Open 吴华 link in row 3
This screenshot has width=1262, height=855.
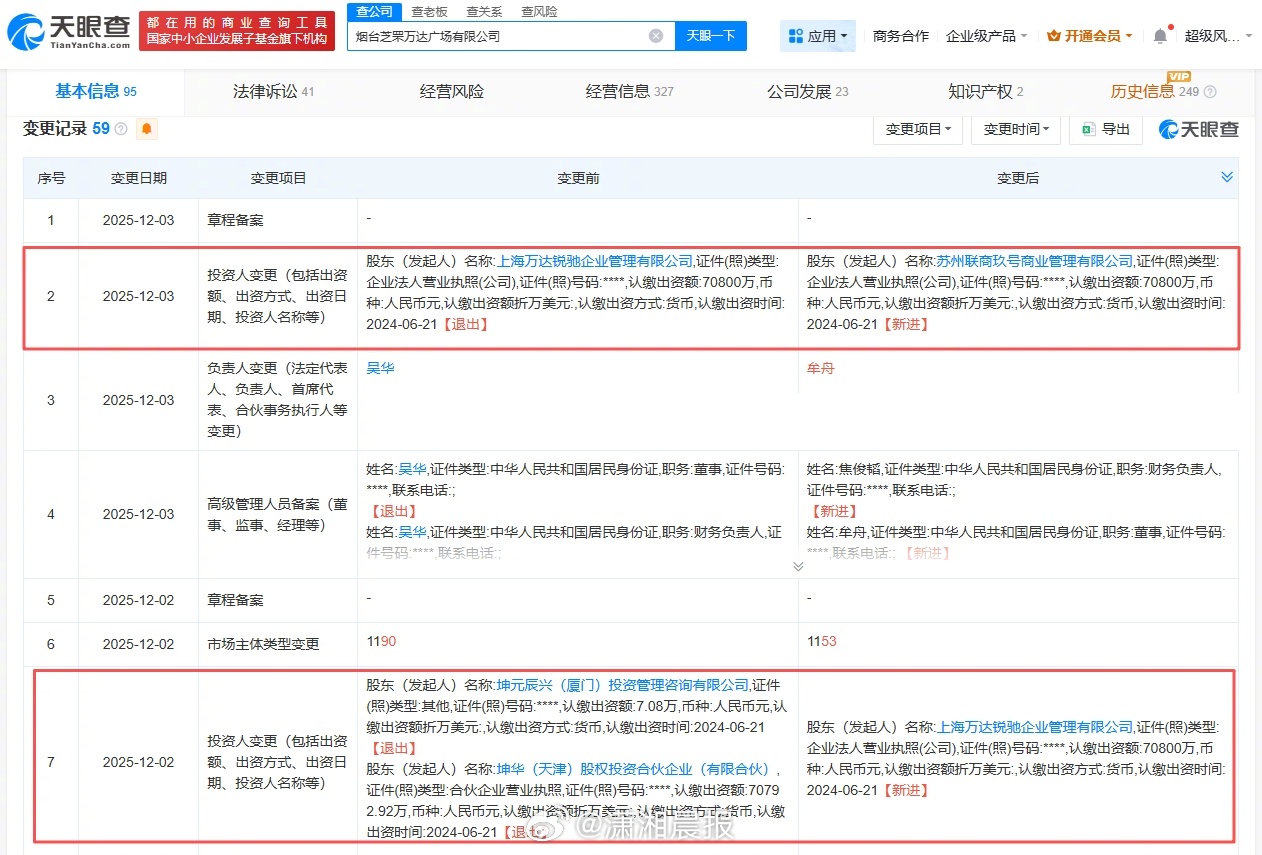point(380,369)
